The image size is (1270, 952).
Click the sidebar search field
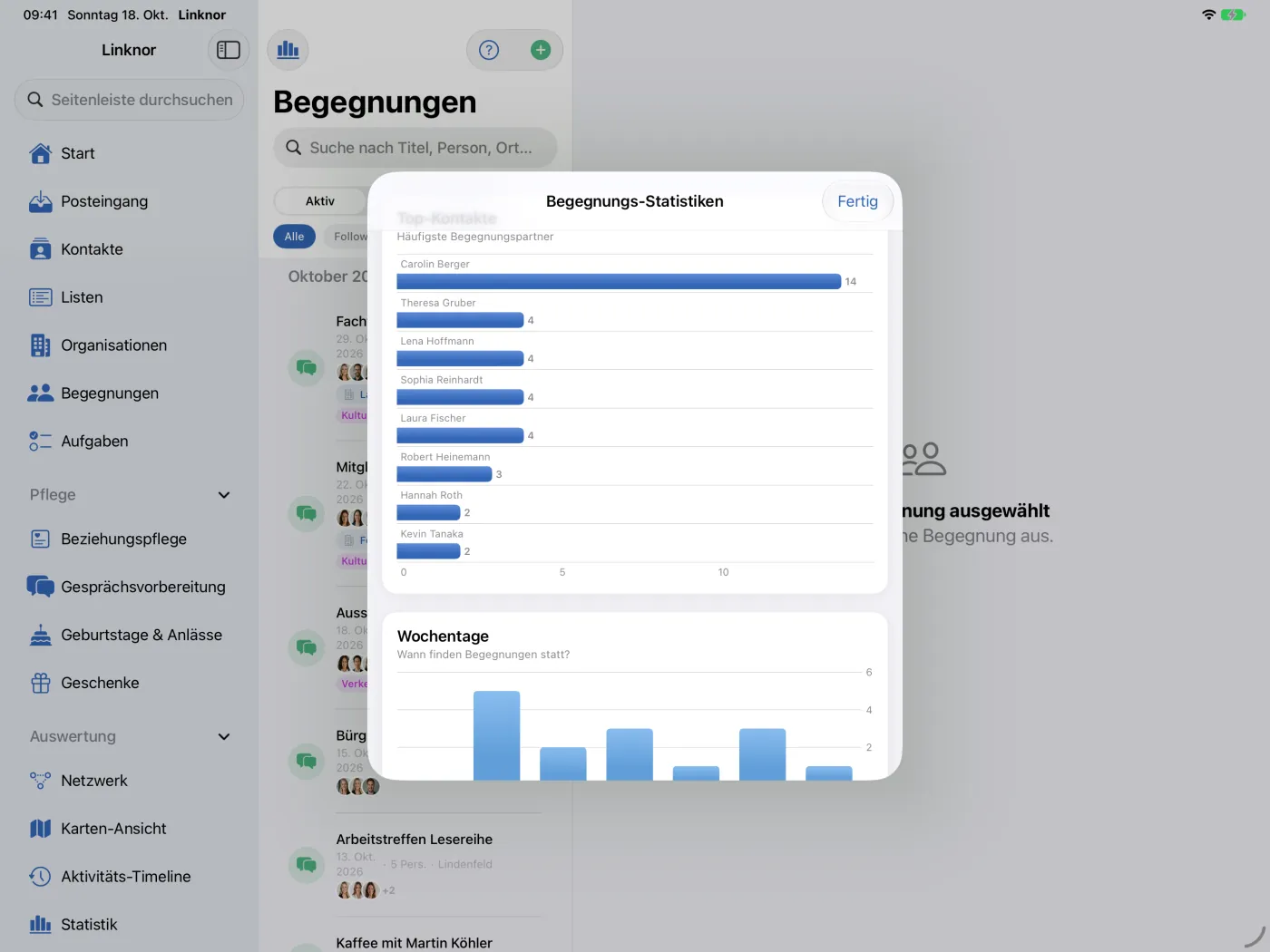tap(129, 100)
